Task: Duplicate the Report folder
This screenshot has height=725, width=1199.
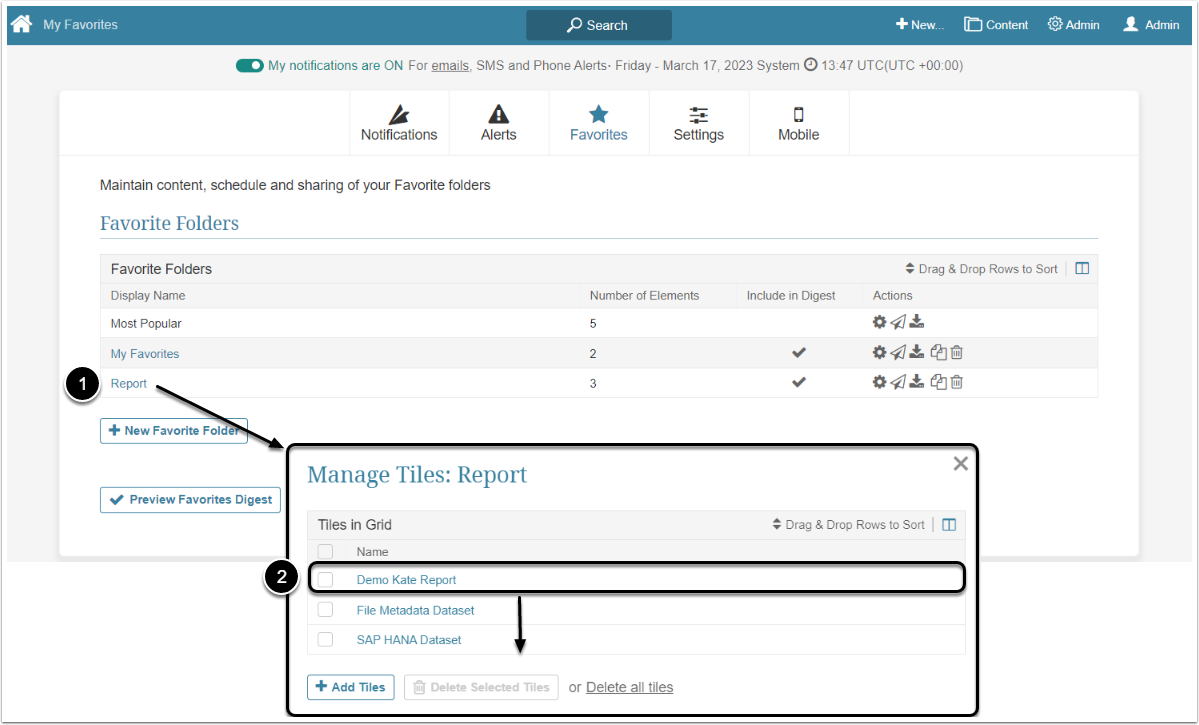Action: (x=938, y=382)
